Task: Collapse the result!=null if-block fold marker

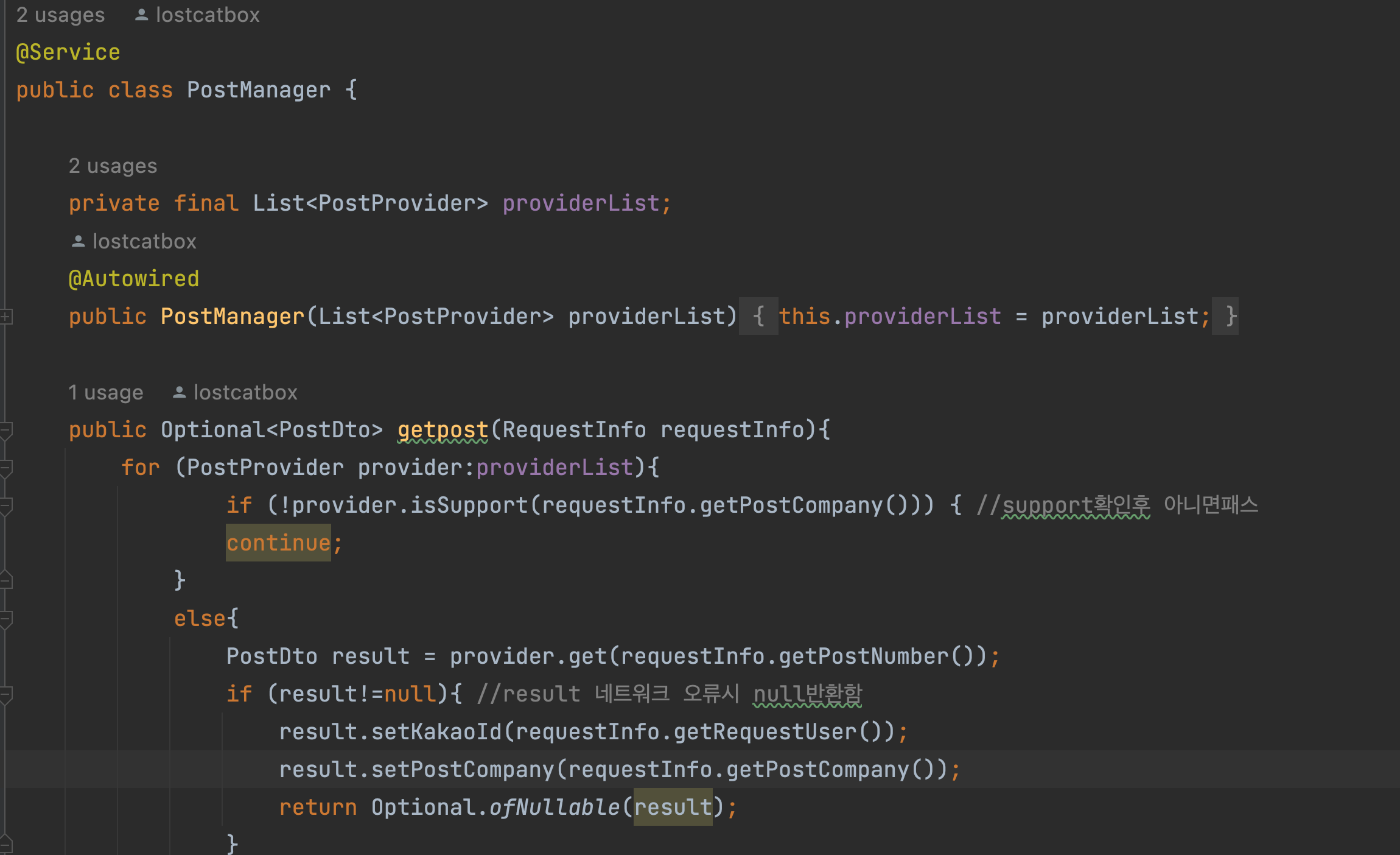Action: click(x=5, y=695)
